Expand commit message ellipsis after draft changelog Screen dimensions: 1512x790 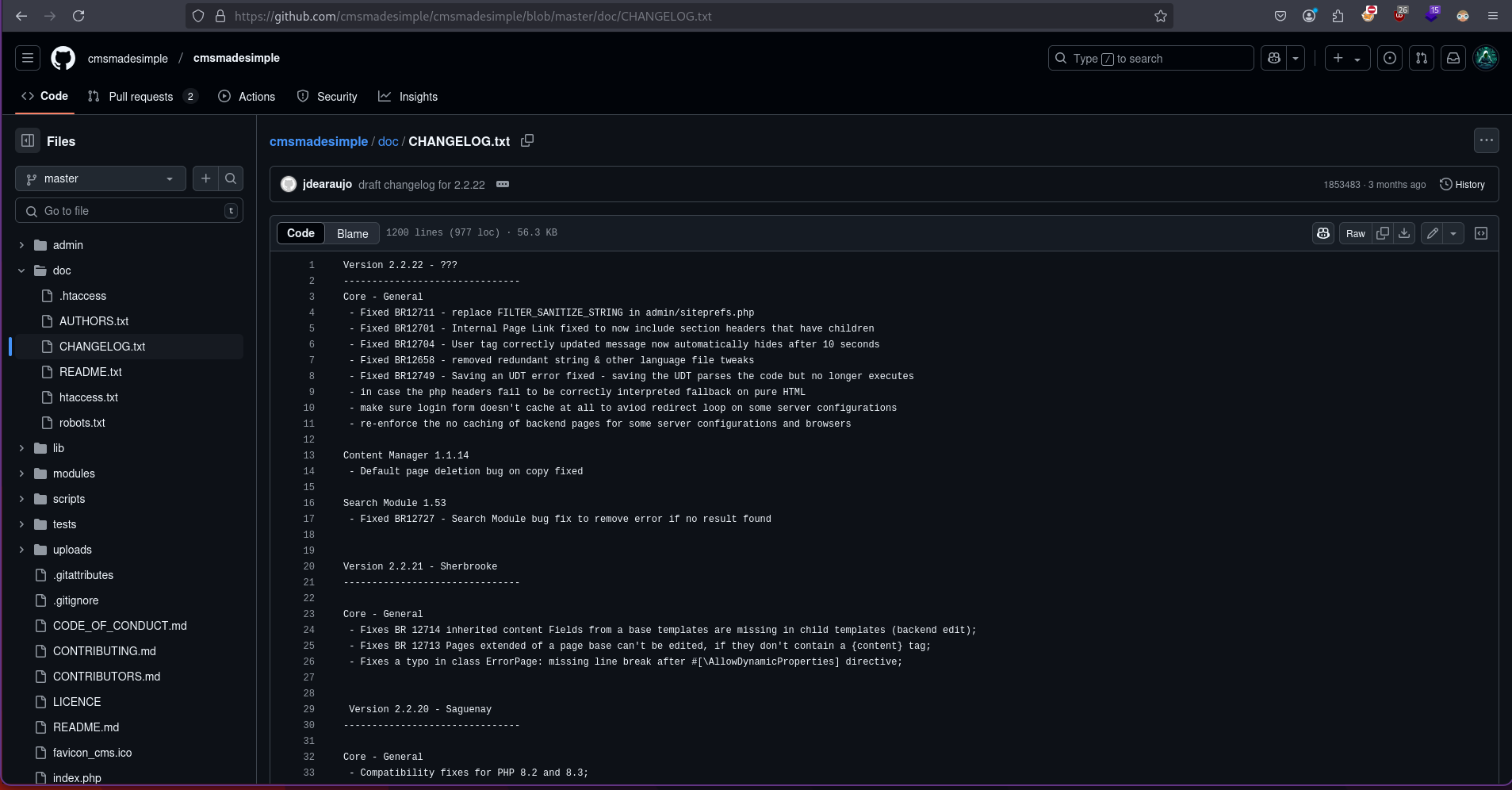click(503, 184)
